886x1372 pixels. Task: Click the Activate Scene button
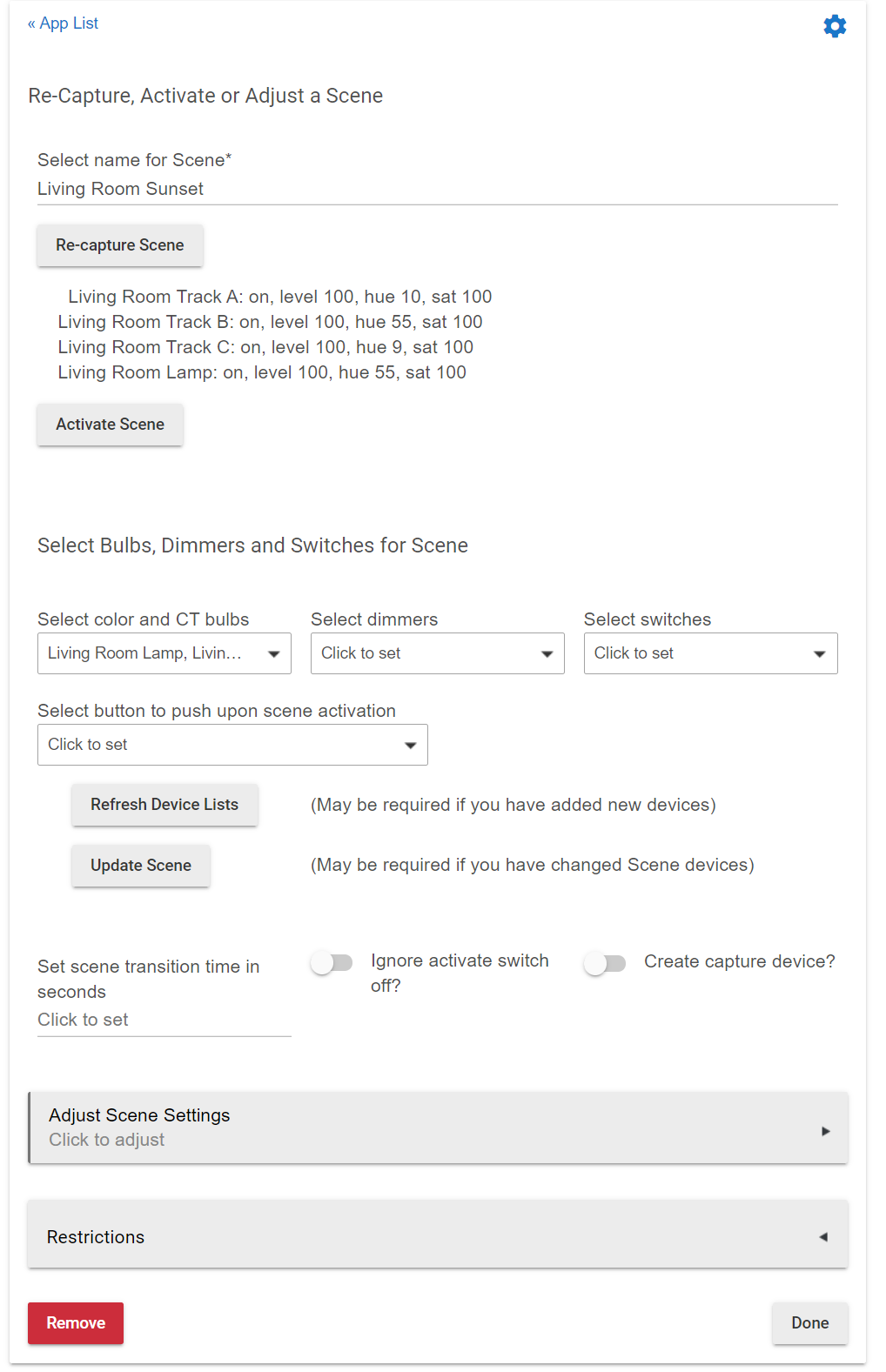(111, 425)
